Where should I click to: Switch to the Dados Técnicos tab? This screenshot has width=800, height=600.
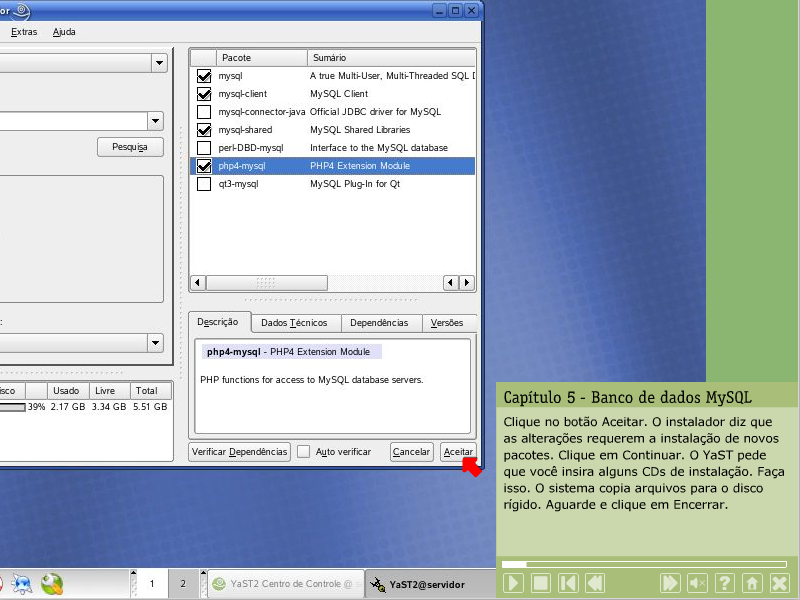[x=294, y=323]
